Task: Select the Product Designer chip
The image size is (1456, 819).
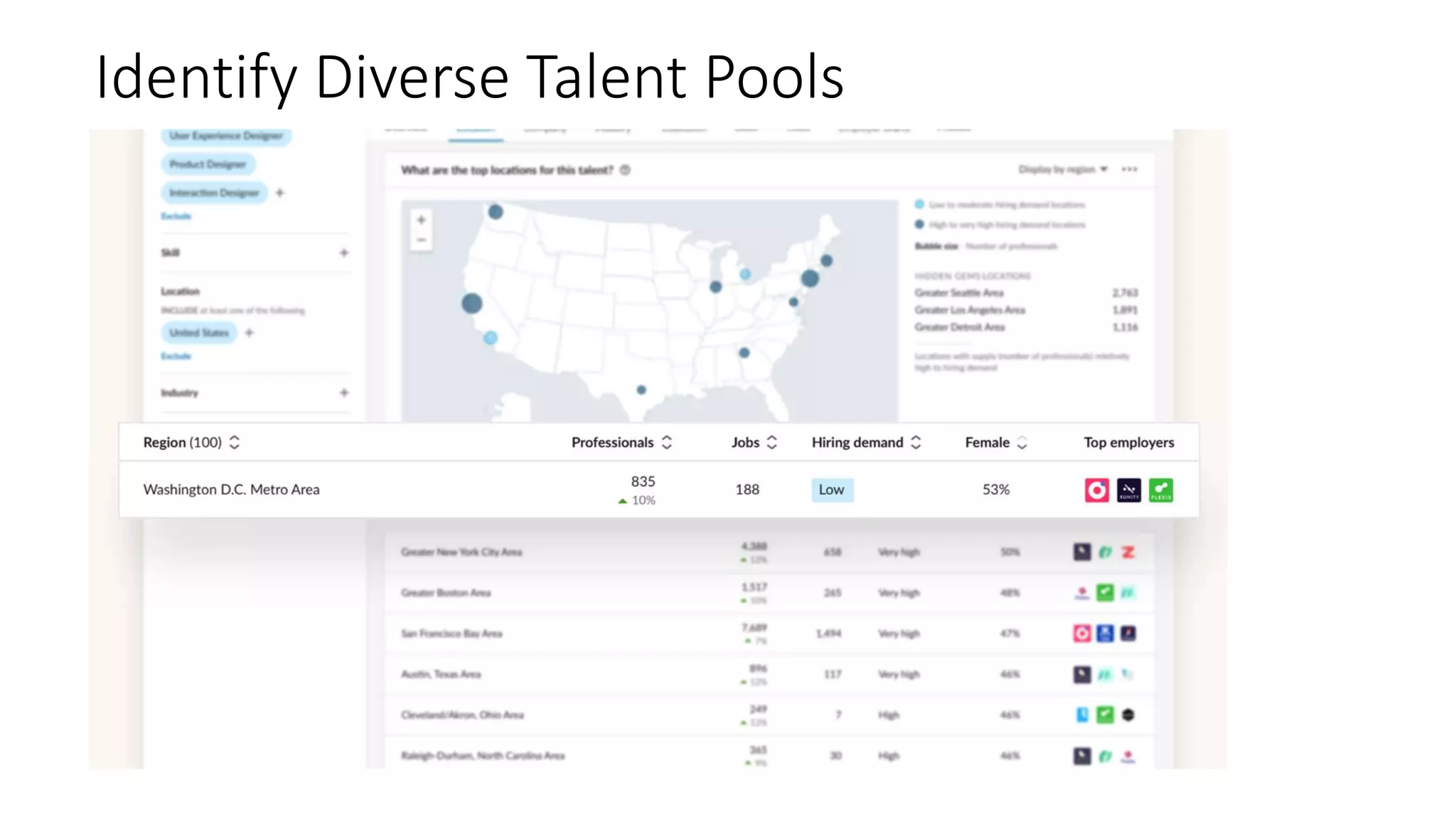Action: 208,164
